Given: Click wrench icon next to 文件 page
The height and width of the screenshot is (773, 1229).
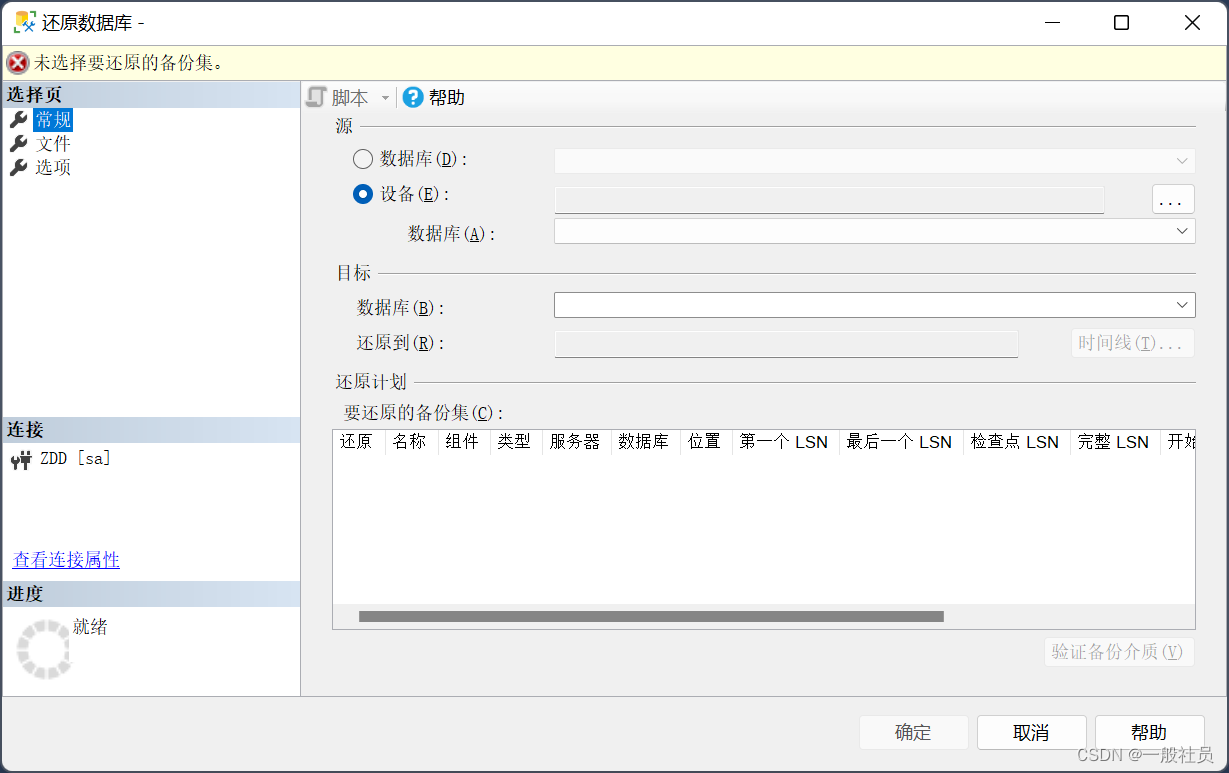Looking at the screenshot, I should point(19,143).
